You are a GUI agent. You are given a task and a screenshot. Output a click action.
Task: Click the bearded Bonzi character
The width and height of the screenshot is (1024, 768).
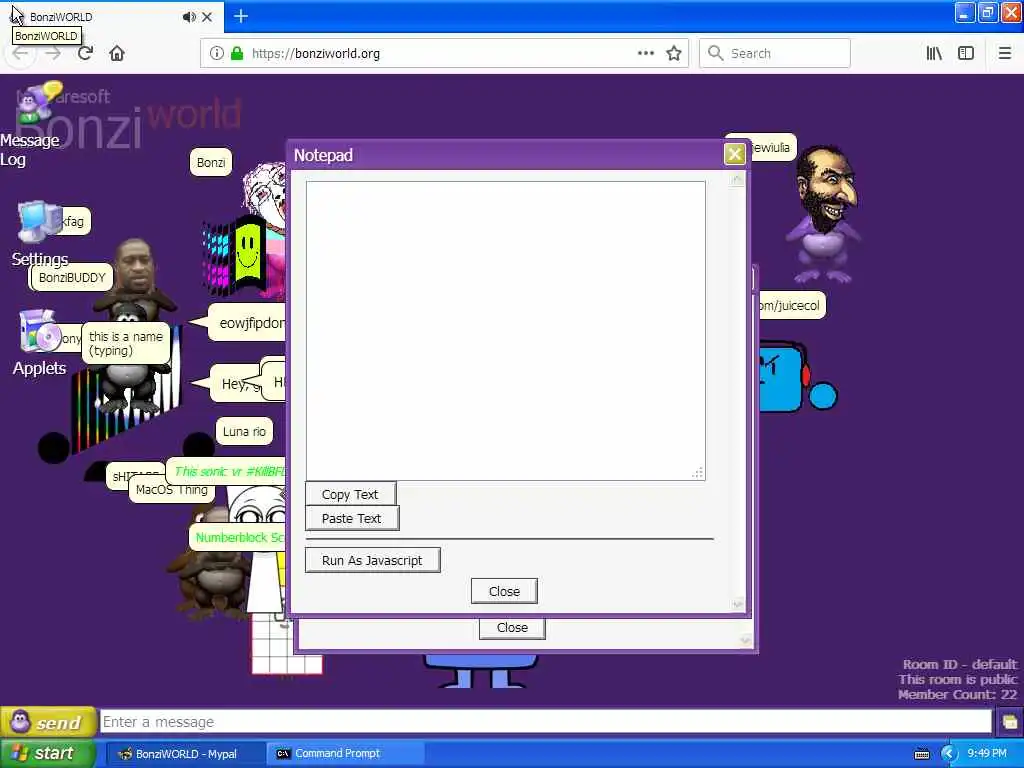point(824,215)
